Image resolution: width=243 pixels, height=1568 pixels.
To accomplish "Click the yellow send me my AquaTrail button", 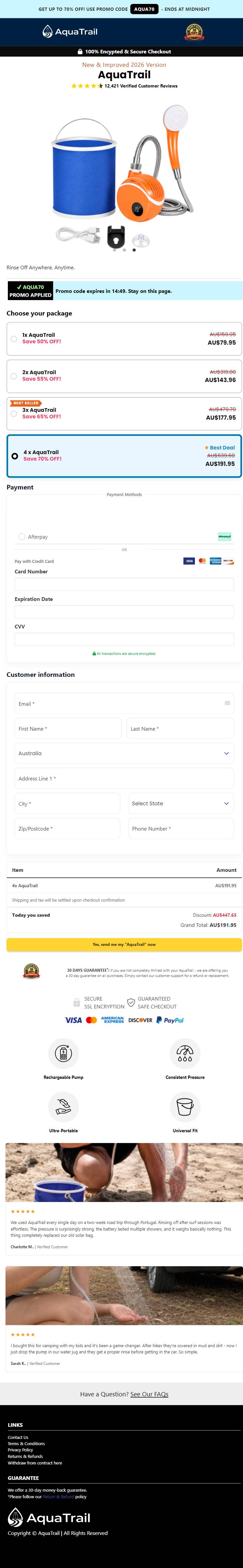I will pos(124,944).
